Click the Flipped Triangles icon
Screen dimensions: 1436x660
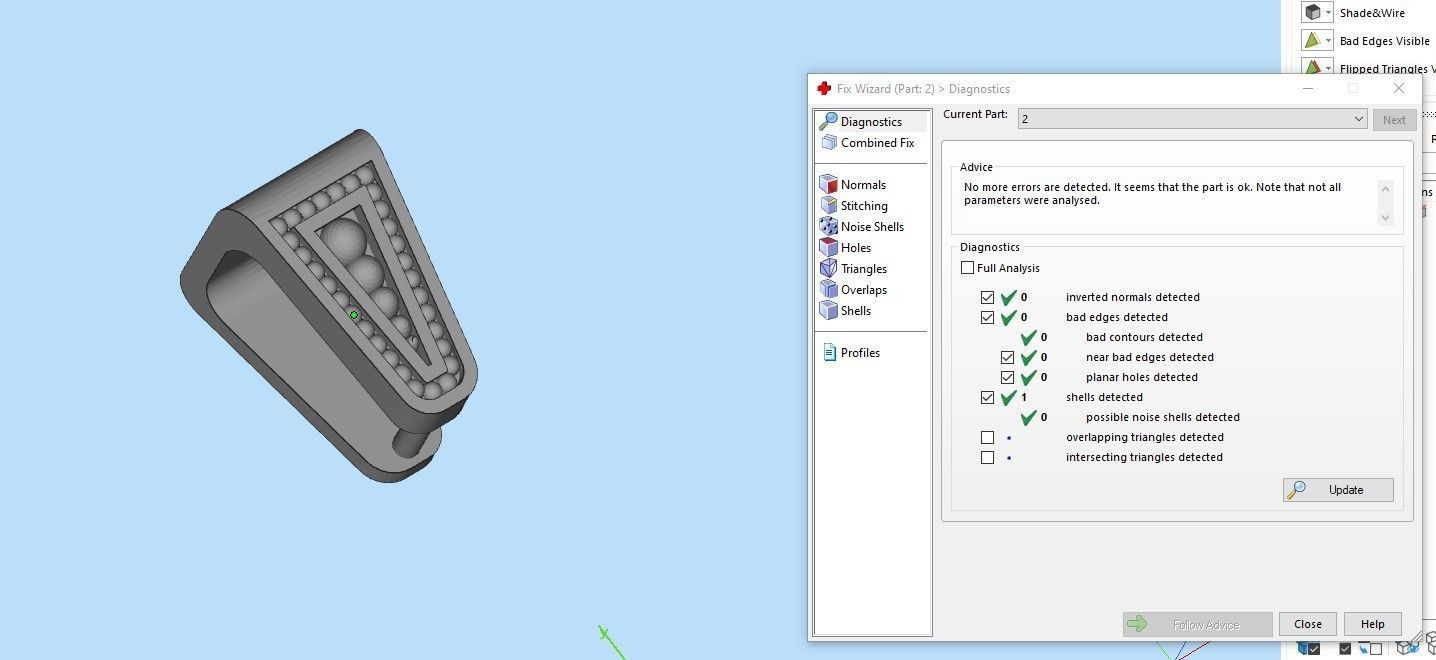click(x=1312, y=68)
